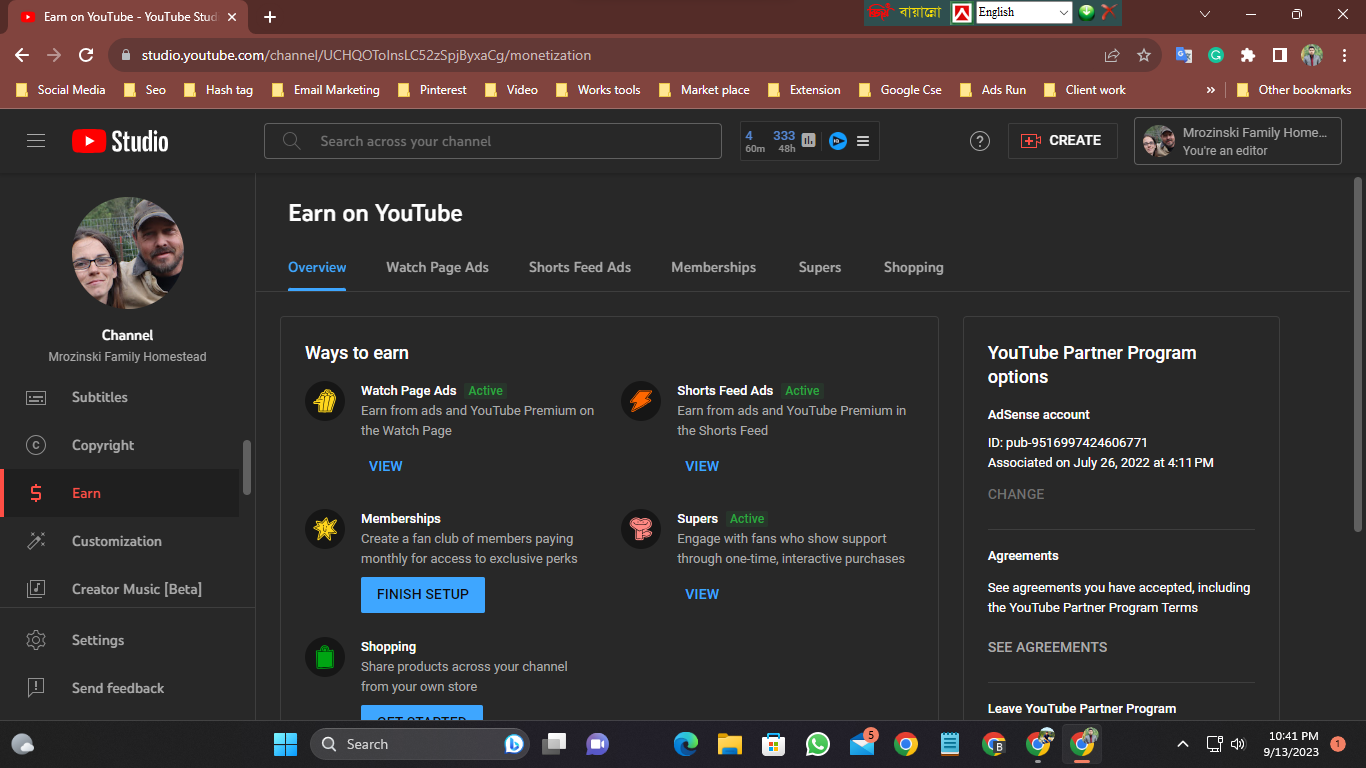Click CHANGE under AdSense account
The image size is (1366, 768).
(x=1016, y=494)
